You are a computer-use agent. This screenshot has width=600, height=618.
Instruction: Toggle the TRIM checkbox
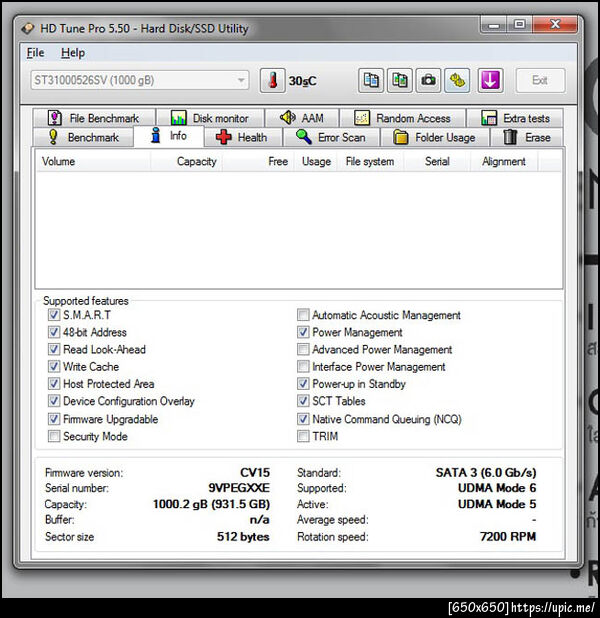[303, 436]
